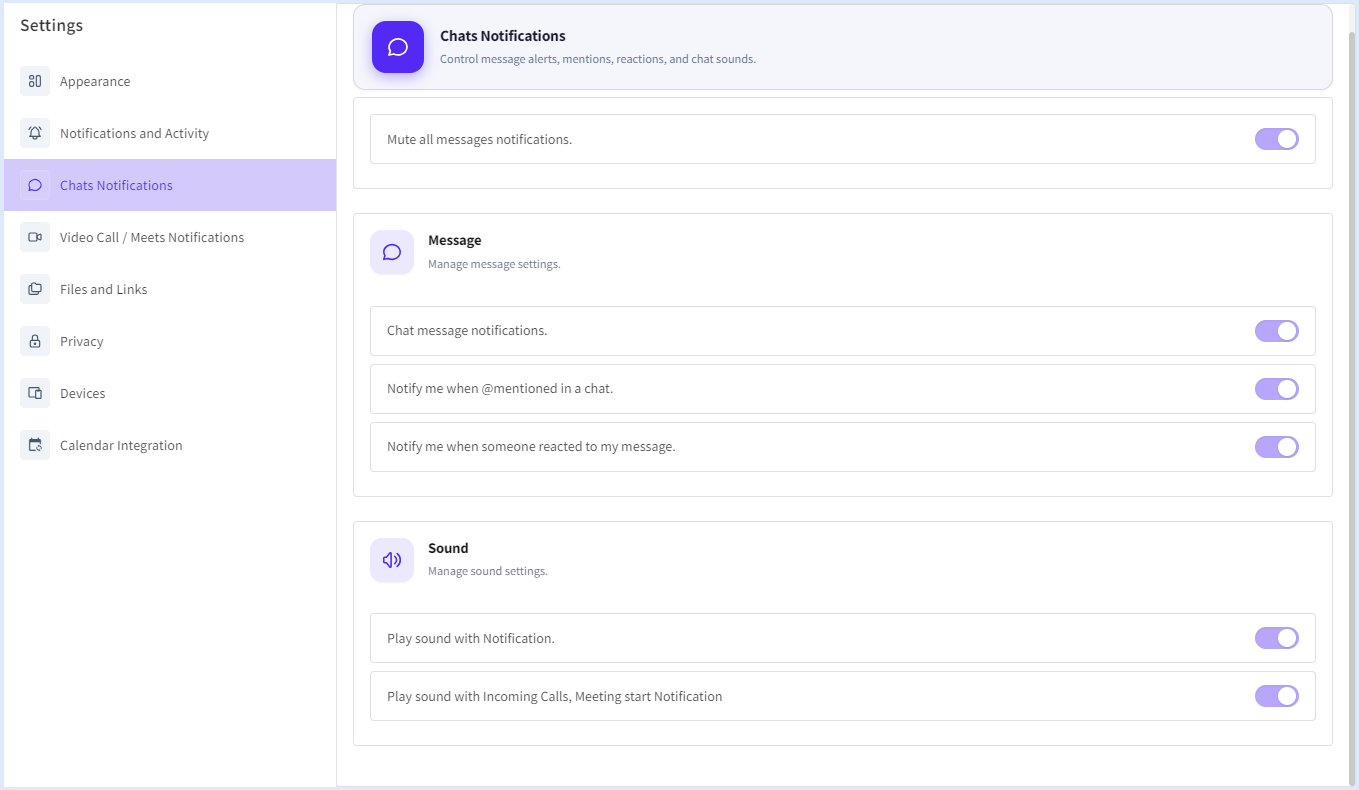This screenshot has height=790, width=1359.
Task: Click the Sound section heading
Action: point(448,548)
